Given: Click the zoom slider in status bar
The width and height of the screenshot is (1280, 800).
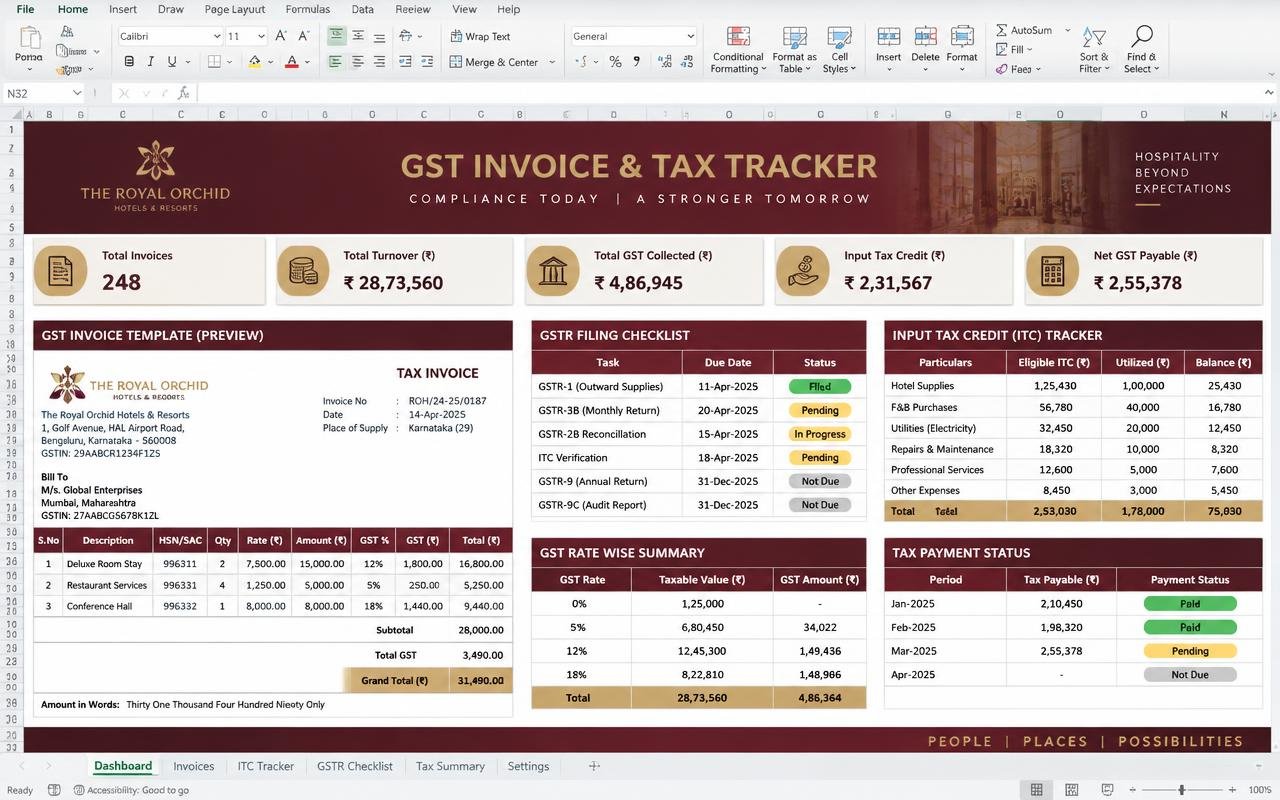Looking at the screenshot, I should 1182,790.
